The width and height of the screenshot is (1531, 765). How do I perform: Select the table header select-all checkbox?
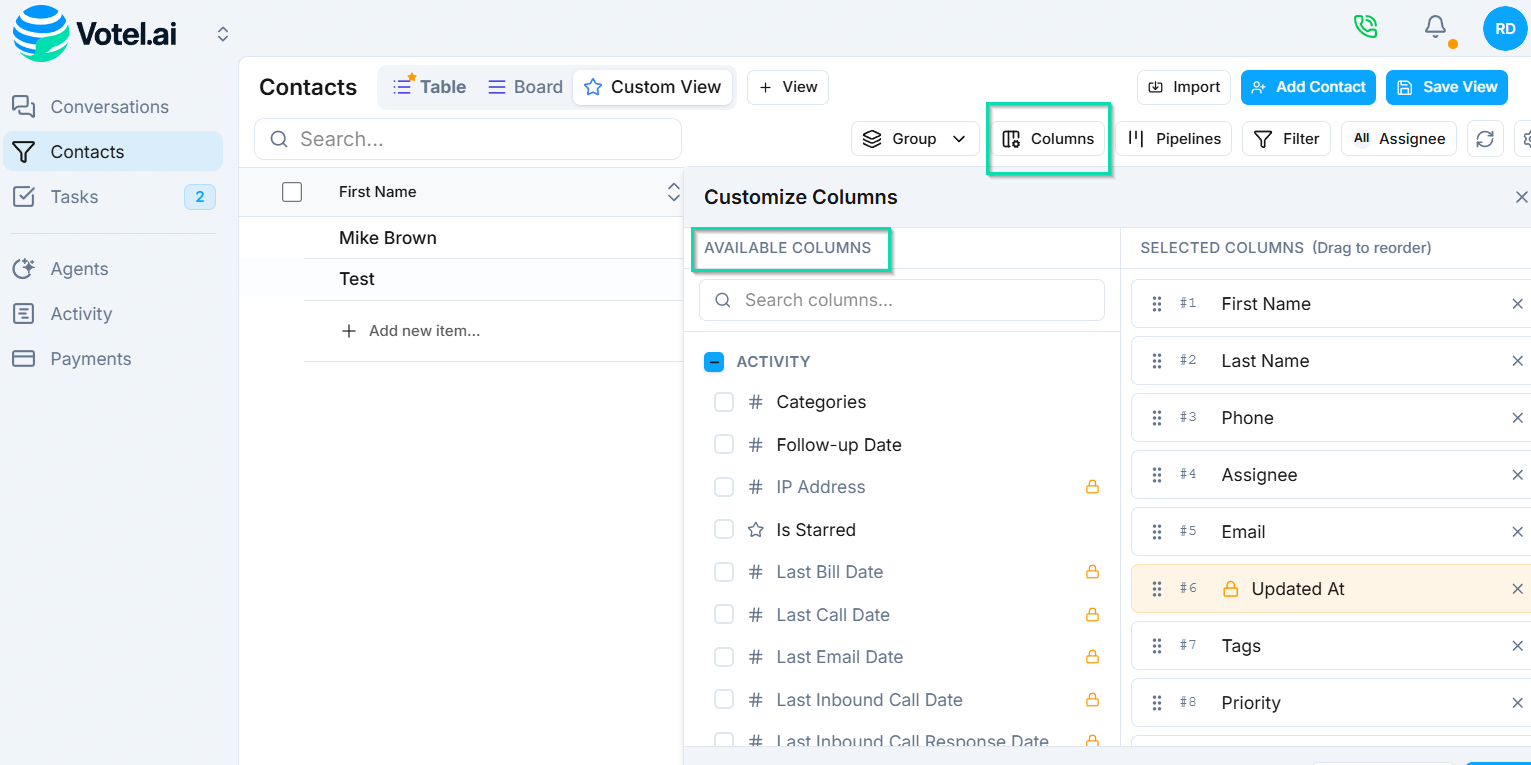coord(292,192)
